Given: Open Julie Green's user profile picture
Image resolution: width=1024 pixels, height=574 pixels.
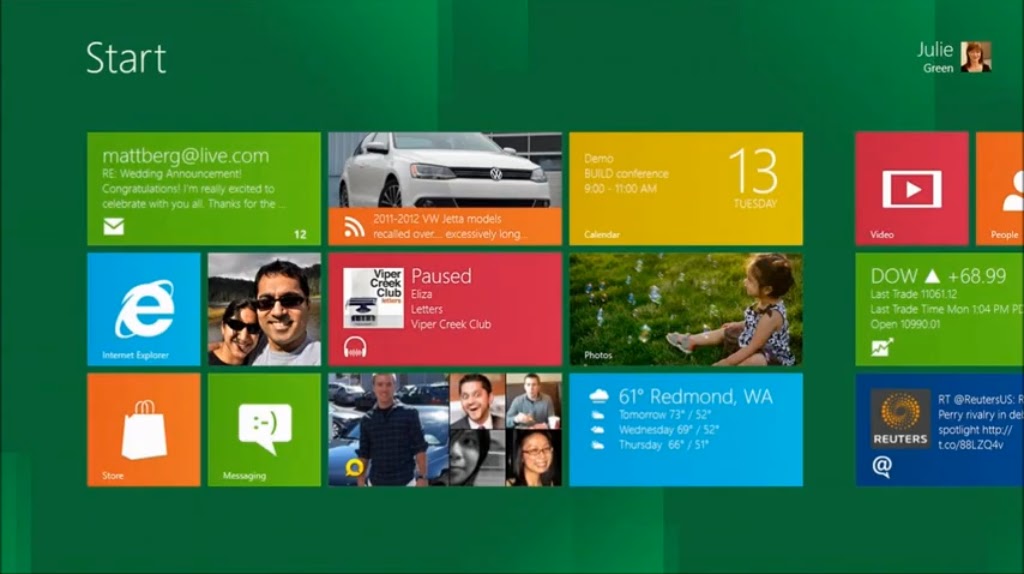Looking at the screenshot, I should [976, 57].
